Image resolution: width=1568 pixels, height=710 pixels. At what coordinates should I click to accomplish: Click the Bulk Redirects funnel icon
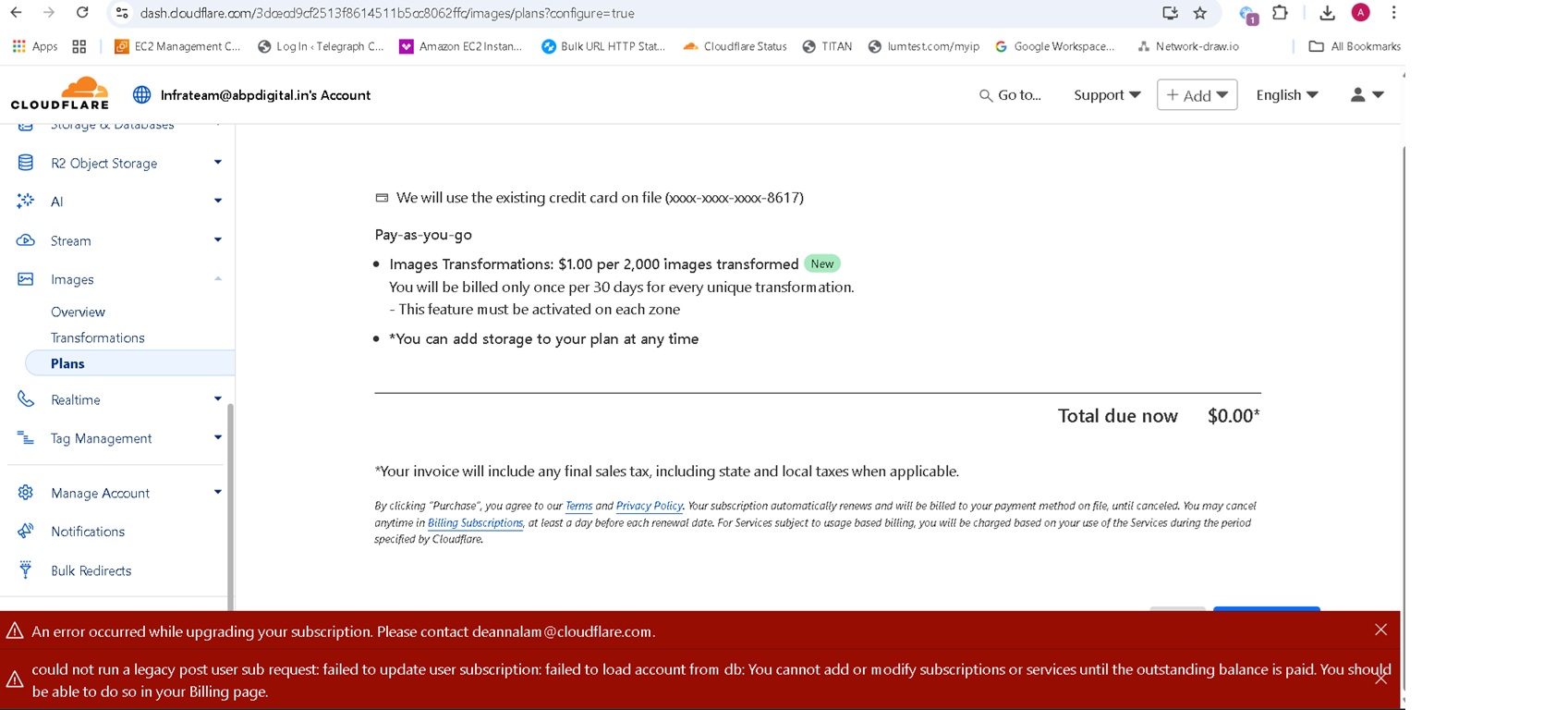[26, 569]
